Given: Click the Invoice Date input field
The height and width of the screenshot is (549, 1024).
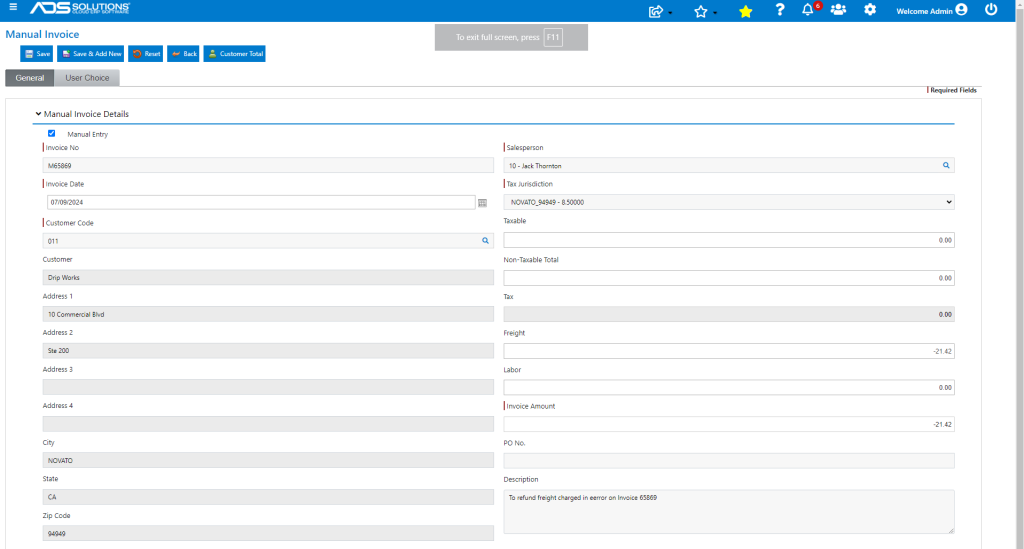Looking at the screenshot, I should coord(261,202).
